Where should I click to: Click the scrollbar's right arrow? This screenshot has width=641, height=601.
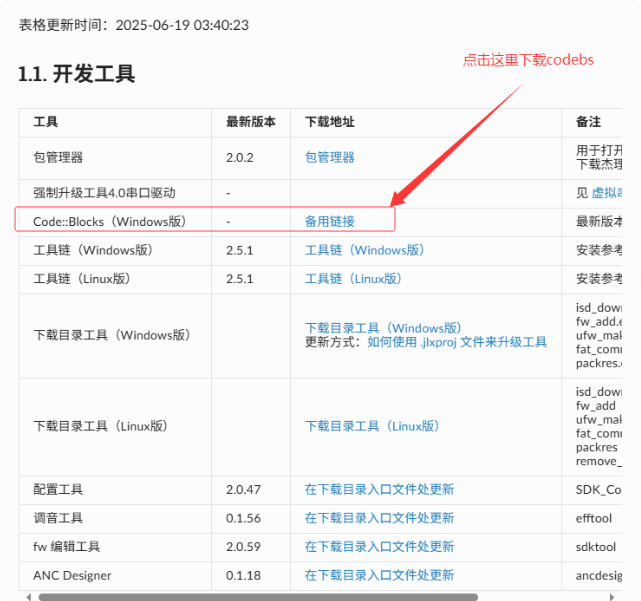tap(612, 597)
